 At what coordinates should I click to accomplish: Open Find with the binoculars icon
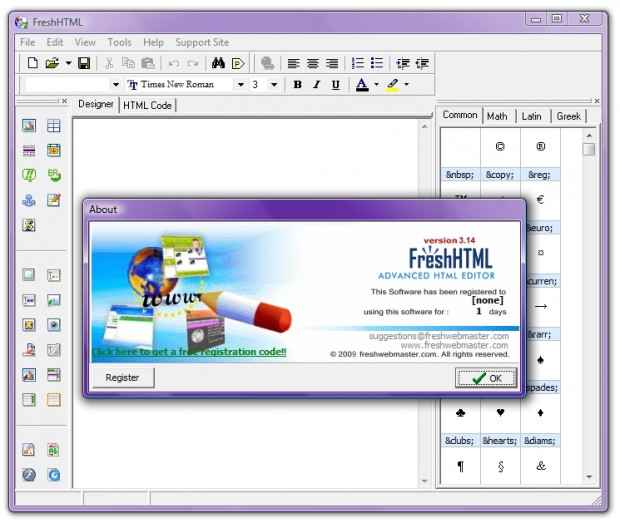[218, 63]
